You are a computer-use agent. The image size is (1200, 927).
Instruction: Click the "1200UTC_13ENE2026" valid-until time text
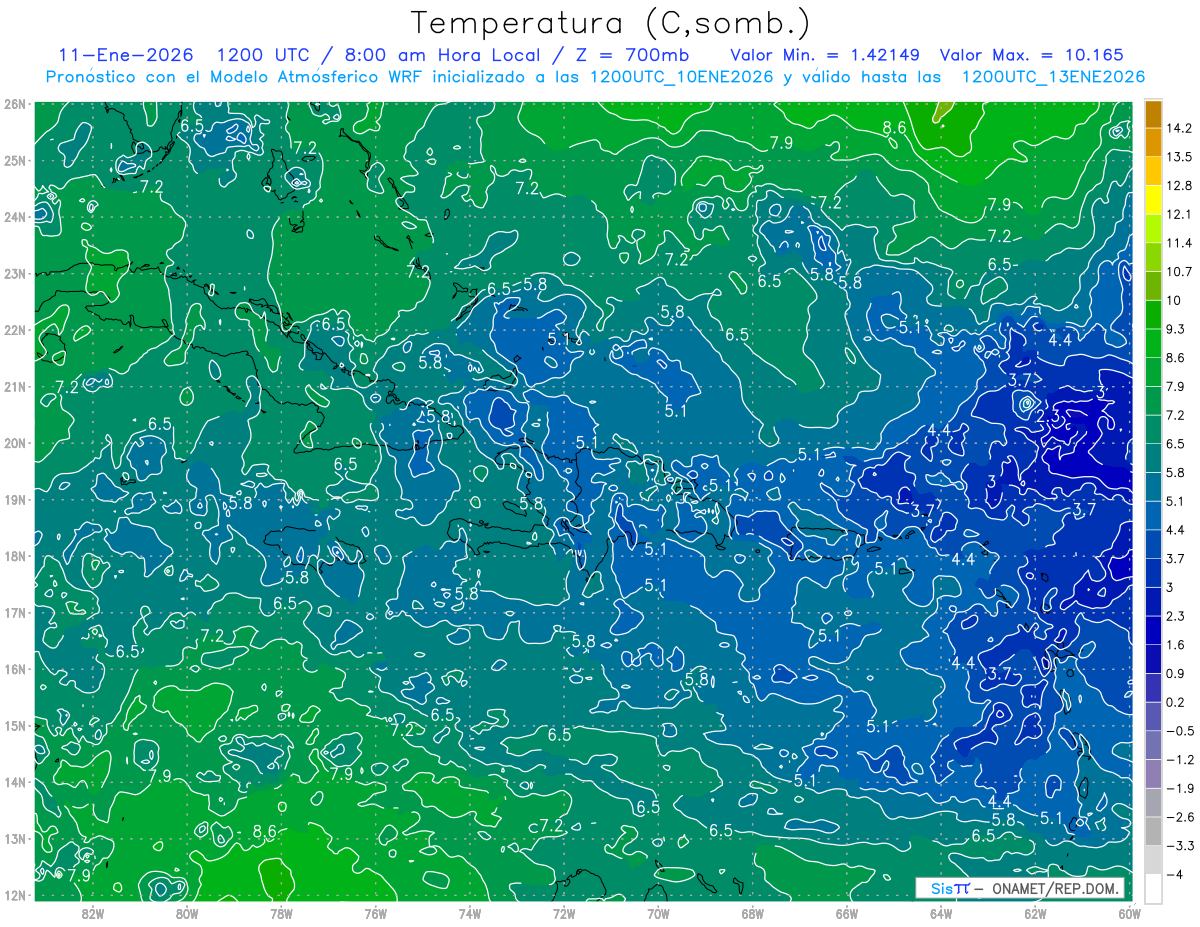pos(1052,77)
